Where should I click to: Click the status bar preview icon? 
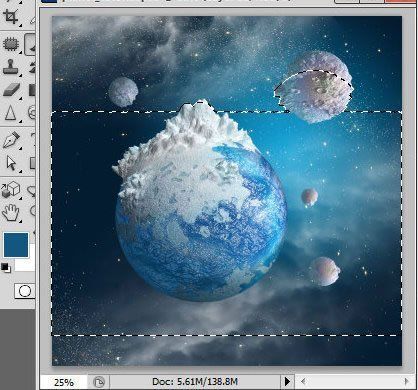[x=99, y=382]
